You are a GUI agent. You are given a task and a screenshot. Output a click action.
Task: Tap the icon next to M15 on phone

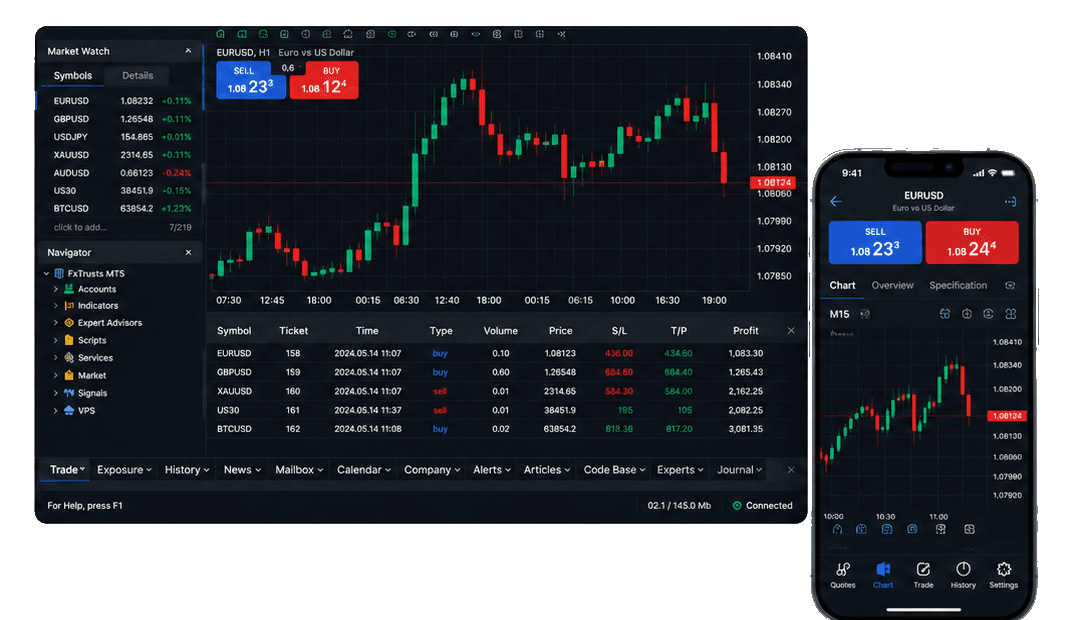865,314
